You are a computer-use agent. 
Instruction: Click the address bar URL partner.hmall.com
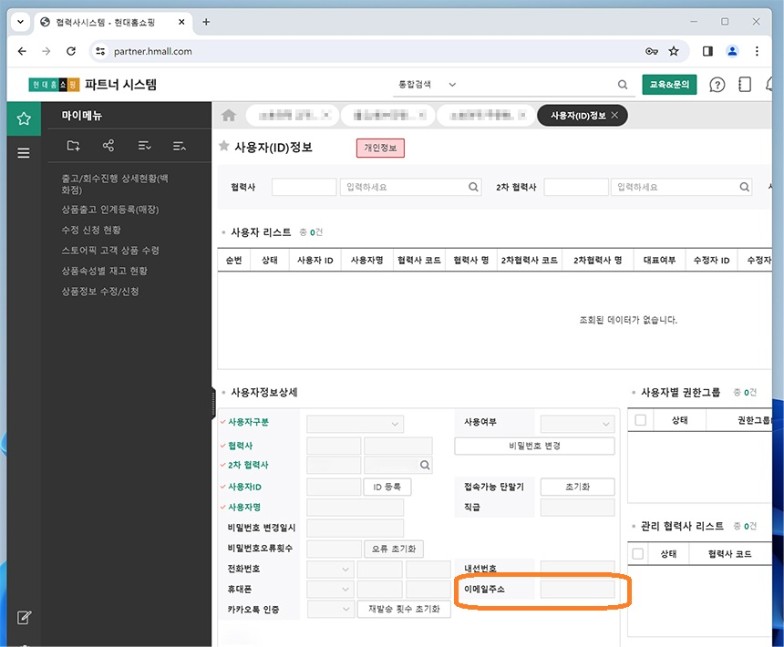pyautogui.click(x=153, y=51)
